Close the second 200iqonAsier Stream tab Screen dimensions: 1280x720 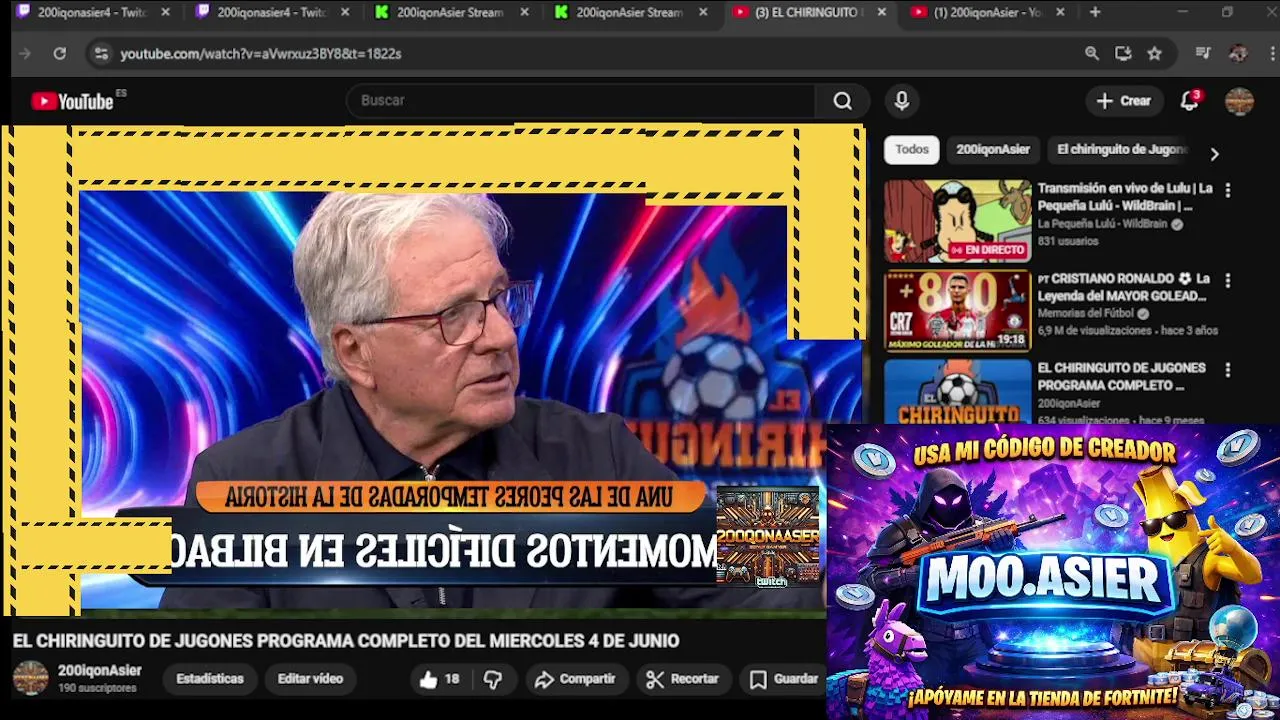703,12
